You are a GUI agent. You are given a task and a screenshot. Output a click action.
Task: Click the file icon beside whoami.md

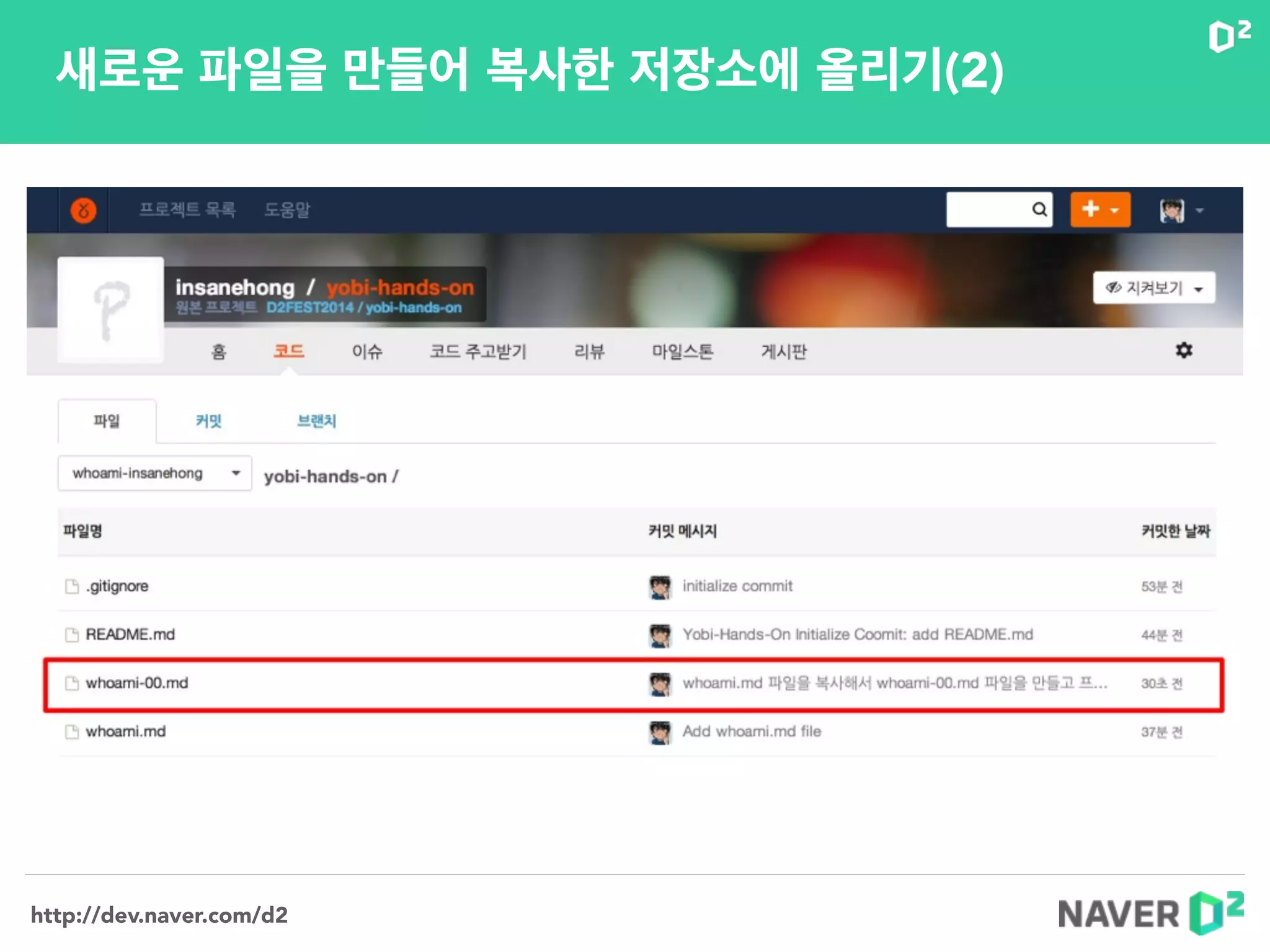pos(72,732)
